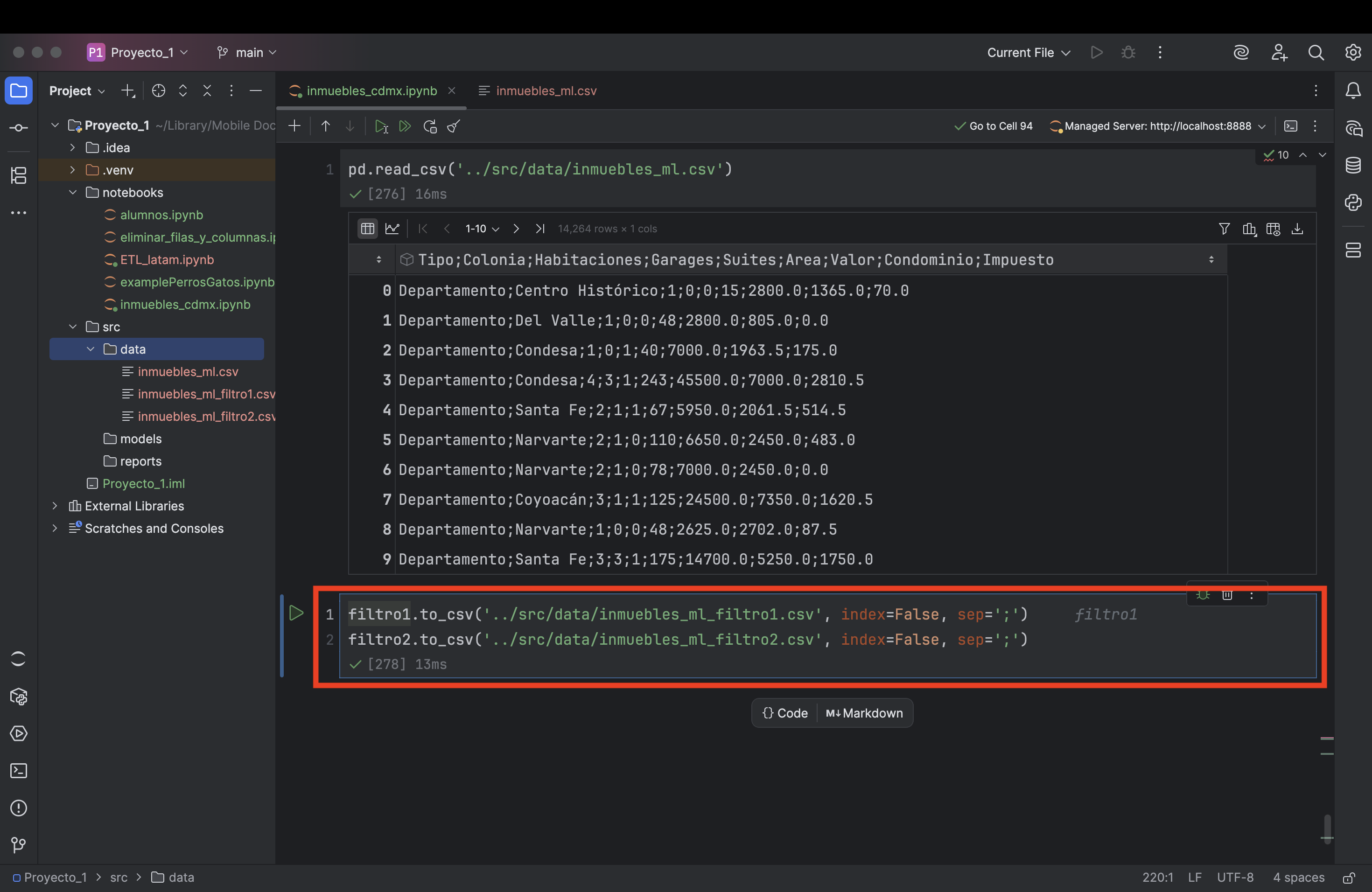Collapse the src folder

coord(73,327)
